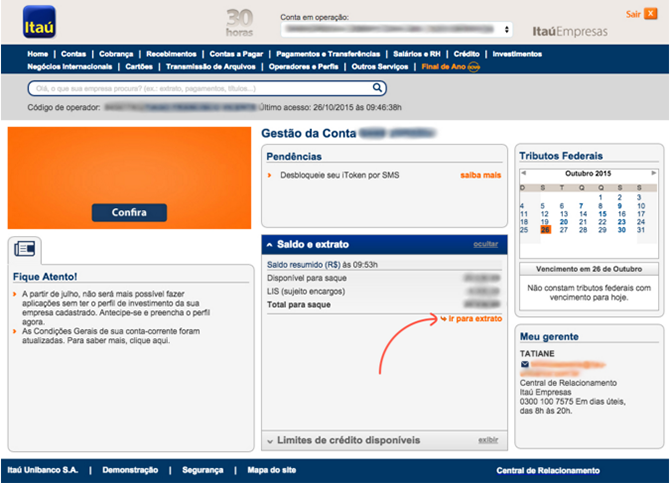Select day 9 in the calendar
The width and height of the screenshot is (670, 483).
click(x=620, y=206)
